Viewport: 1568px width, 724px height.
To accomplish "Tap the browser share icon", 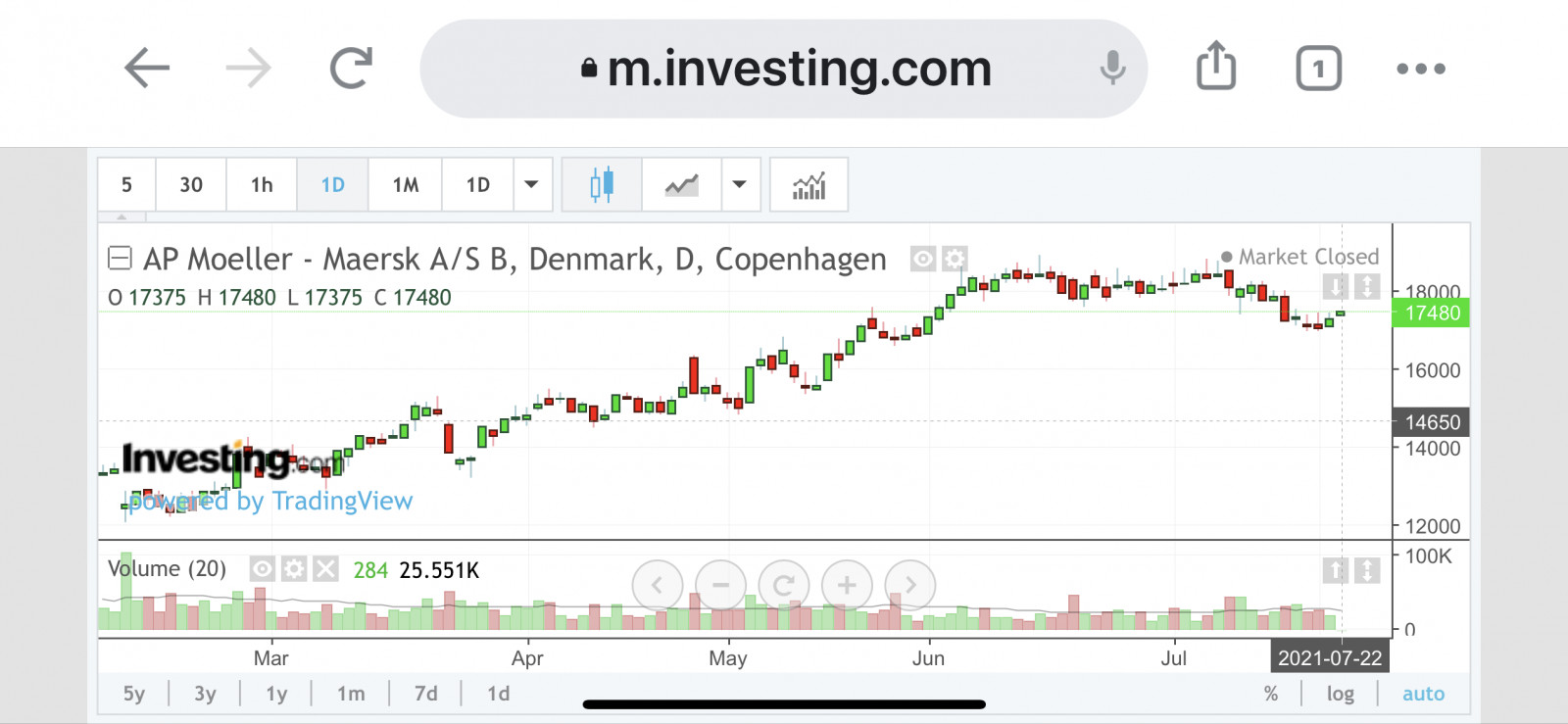I will click(x=1216, y=68).
